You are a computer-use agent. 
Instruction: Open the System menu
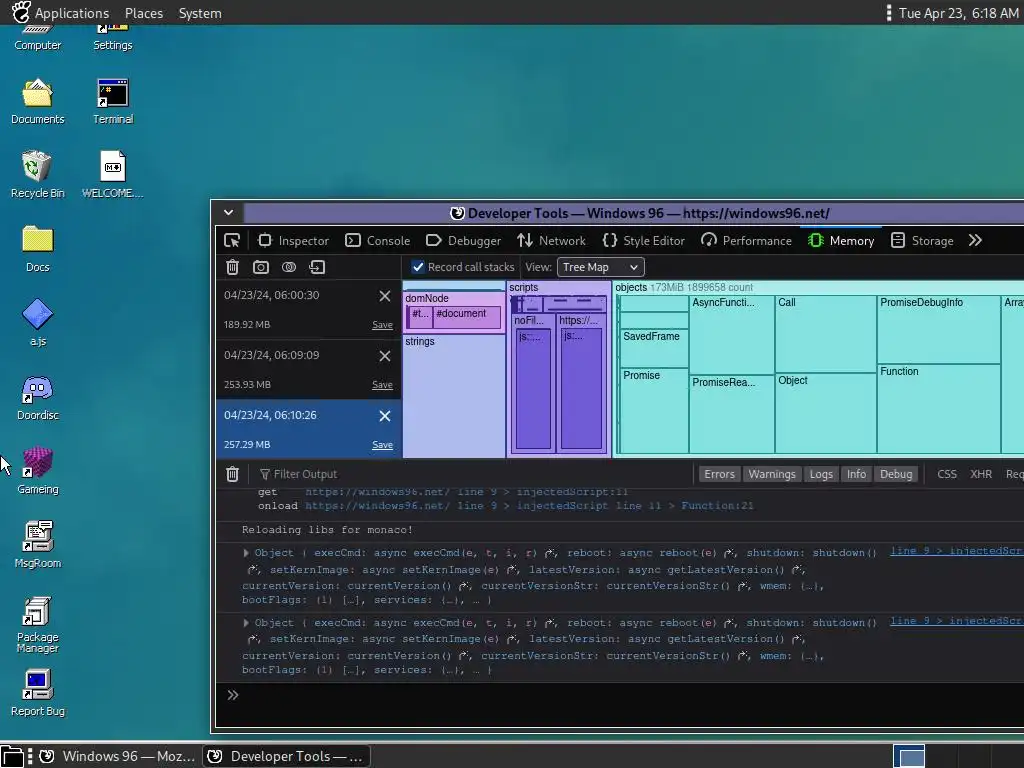click(200, 12)
